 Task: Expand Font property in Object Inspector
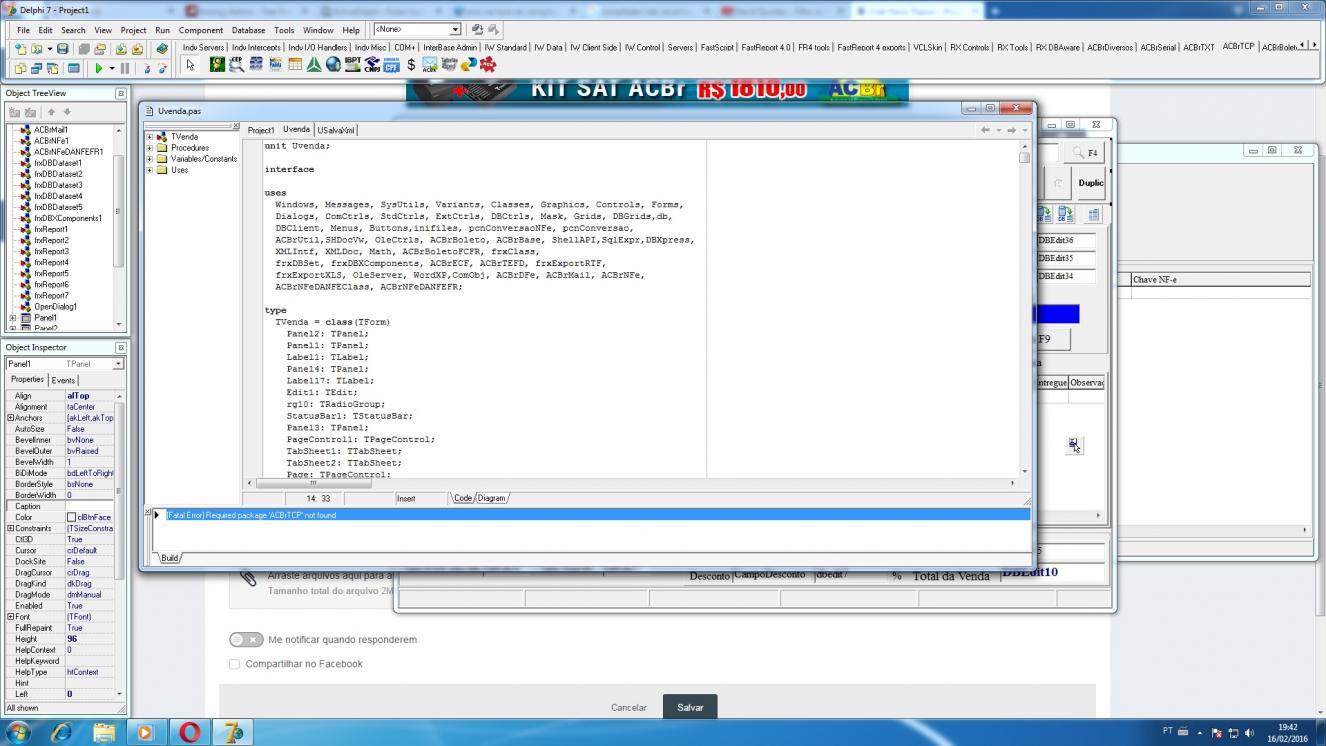(x=10, y=617)
